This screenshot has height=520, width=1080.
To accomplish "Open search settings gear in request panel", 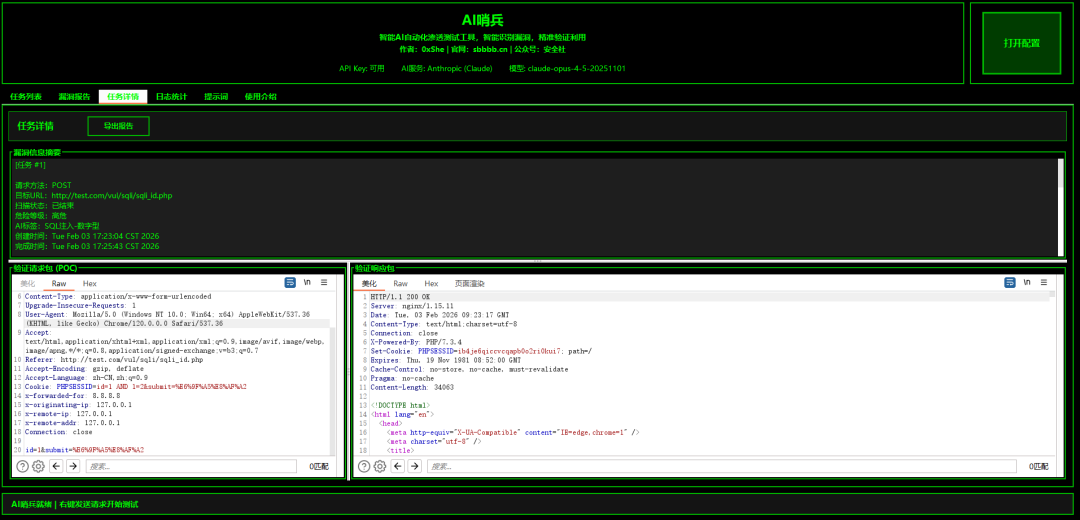I will click(38, 466).
